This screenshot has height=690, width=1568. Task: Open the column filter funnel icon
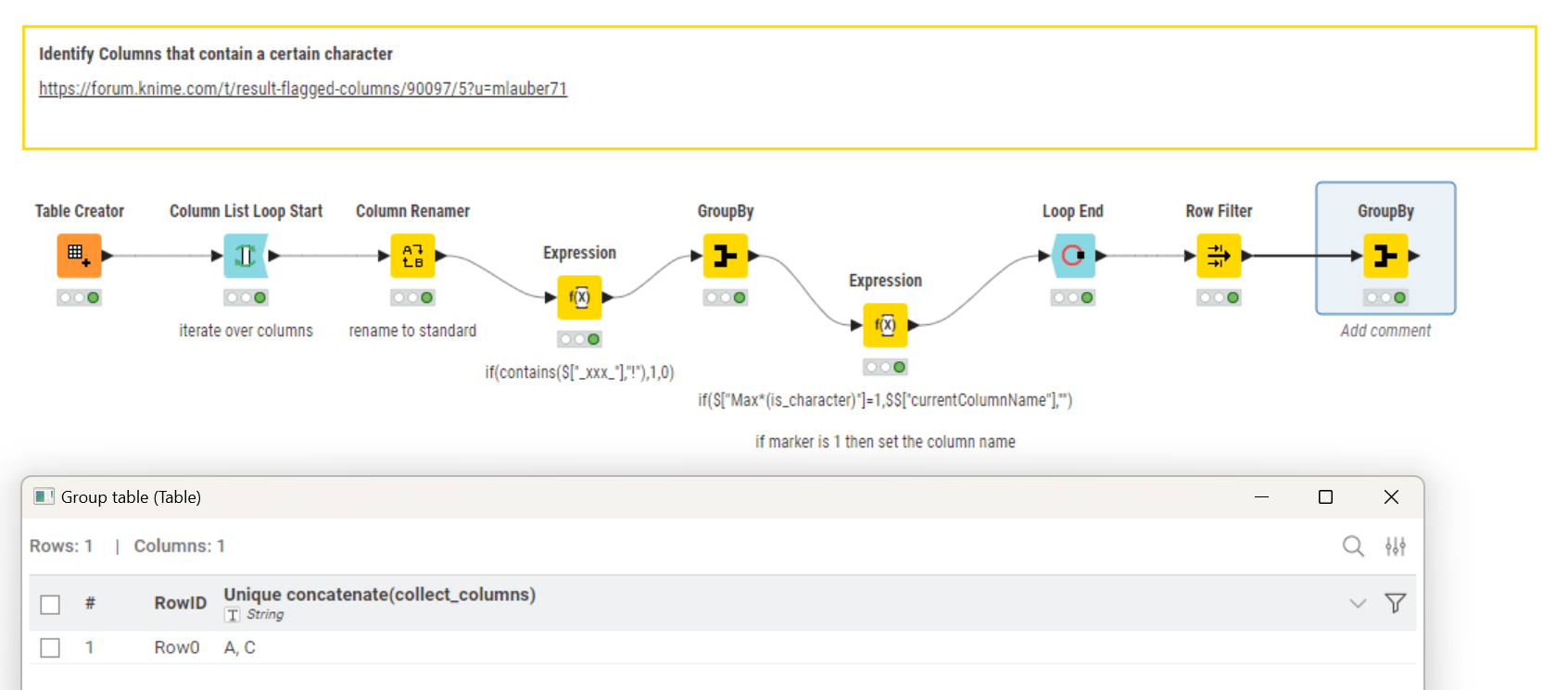[x=1395, y=604]
